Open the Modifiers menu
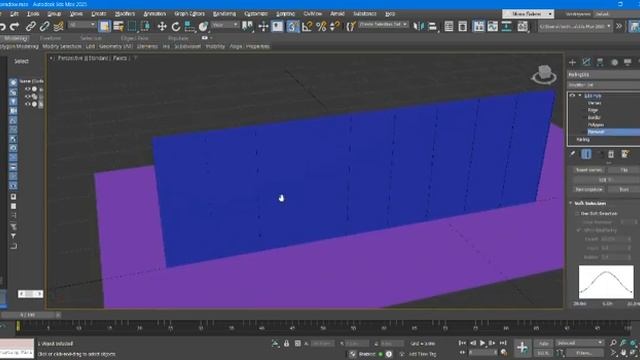This screenshot has height=360, width=640. [x=124, y=14]
